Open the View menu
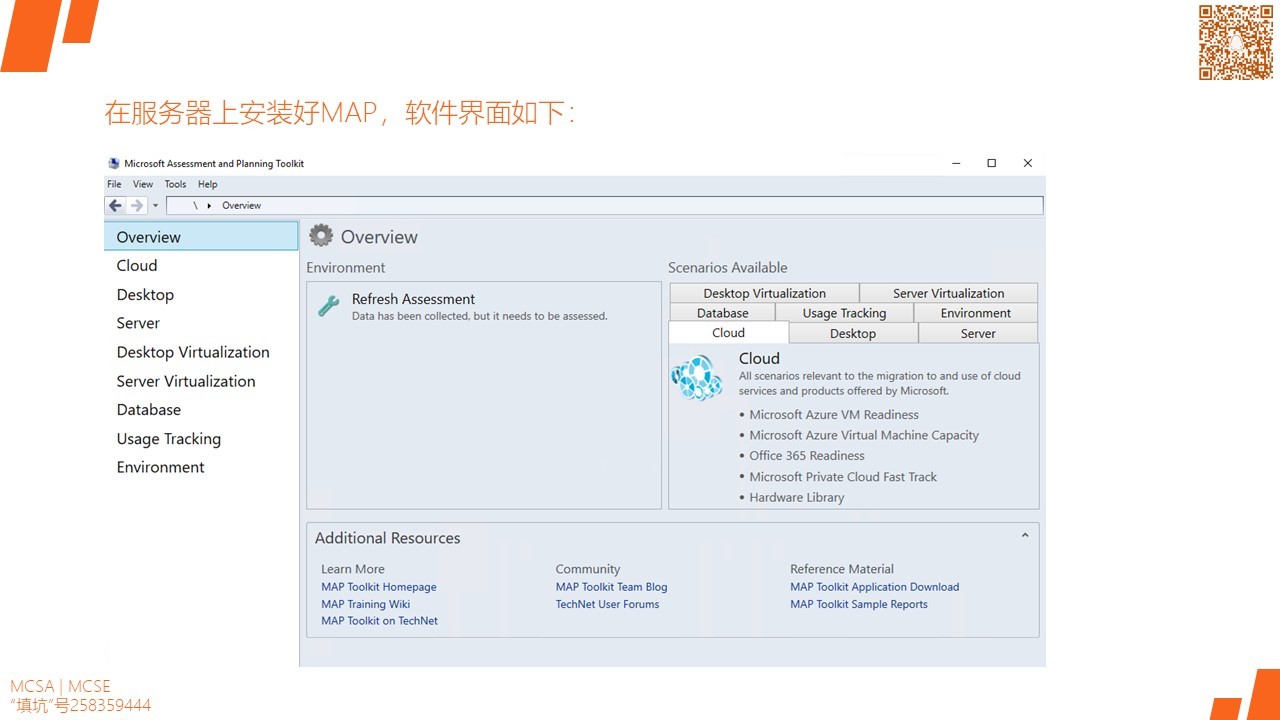The image size is (1280, 720). (143, 184)
